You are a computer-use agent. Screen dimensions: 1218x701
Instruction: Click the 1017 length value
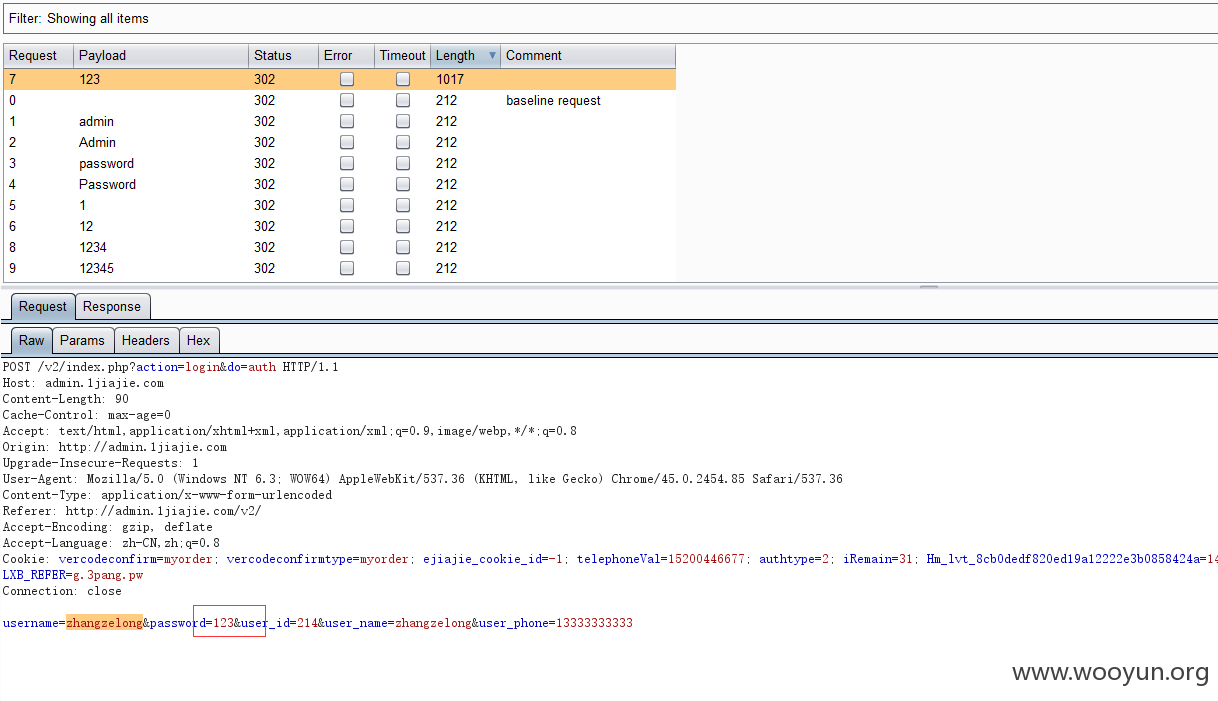(450, 79)
